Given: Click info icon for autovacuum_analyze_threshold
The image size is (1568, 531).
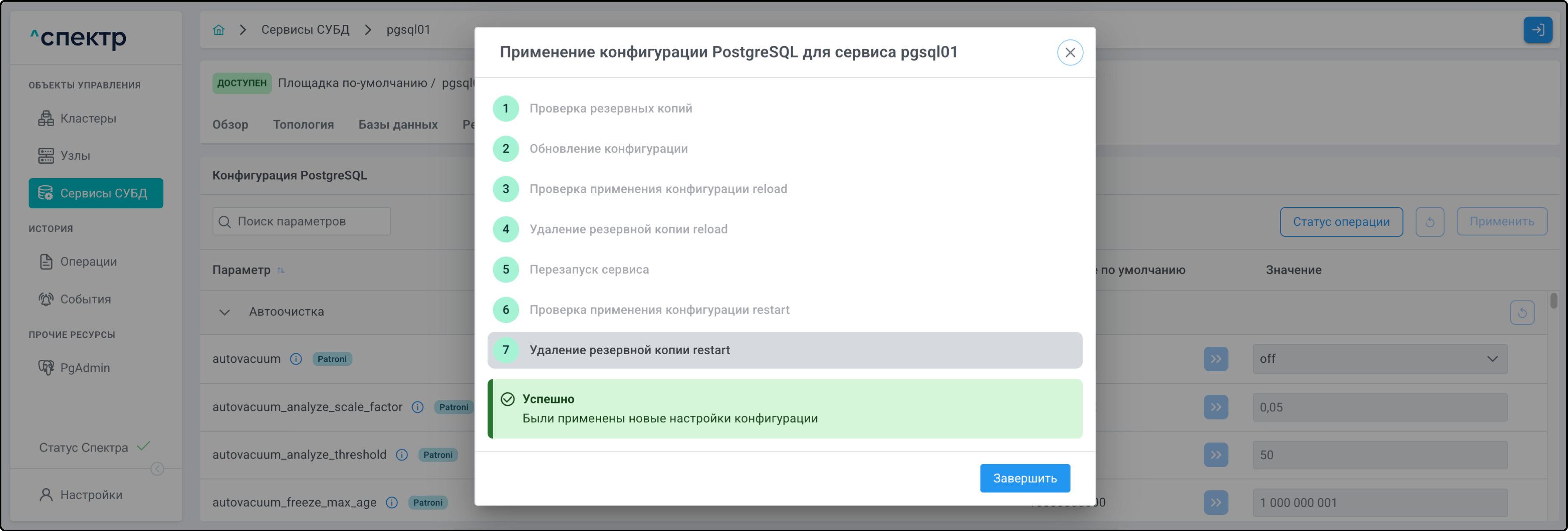Looking at the screenshot, I should 402,455.
